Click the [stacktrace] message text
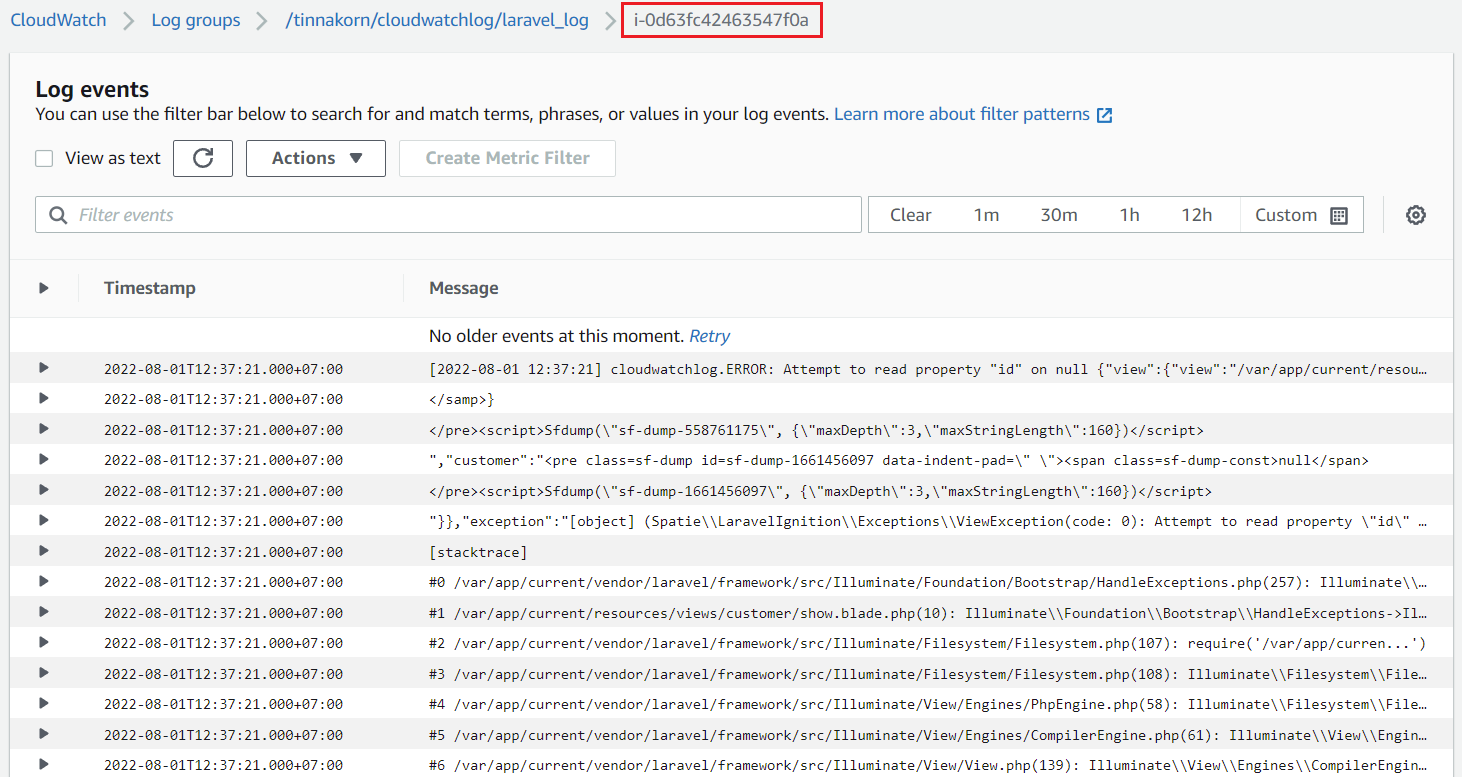 pos(478,552)
